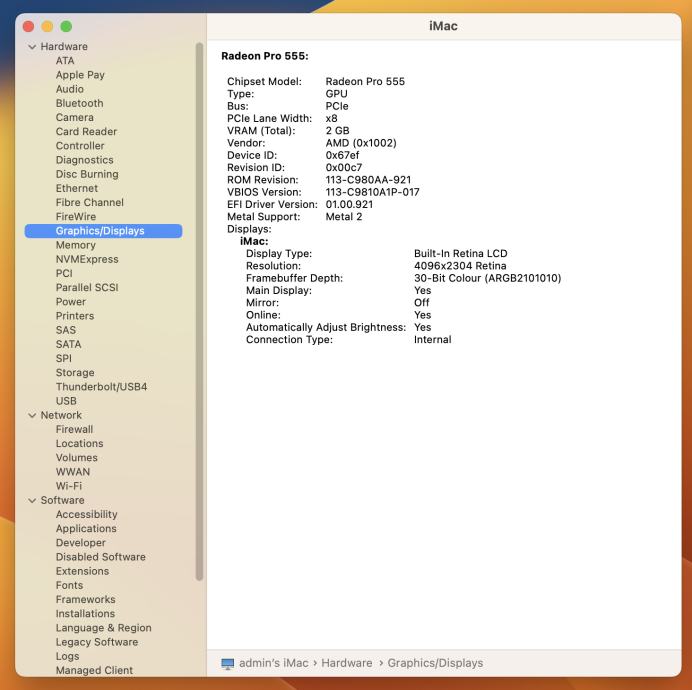
Task: Select NVMExpress in sidebar
Action: (87, 259)
